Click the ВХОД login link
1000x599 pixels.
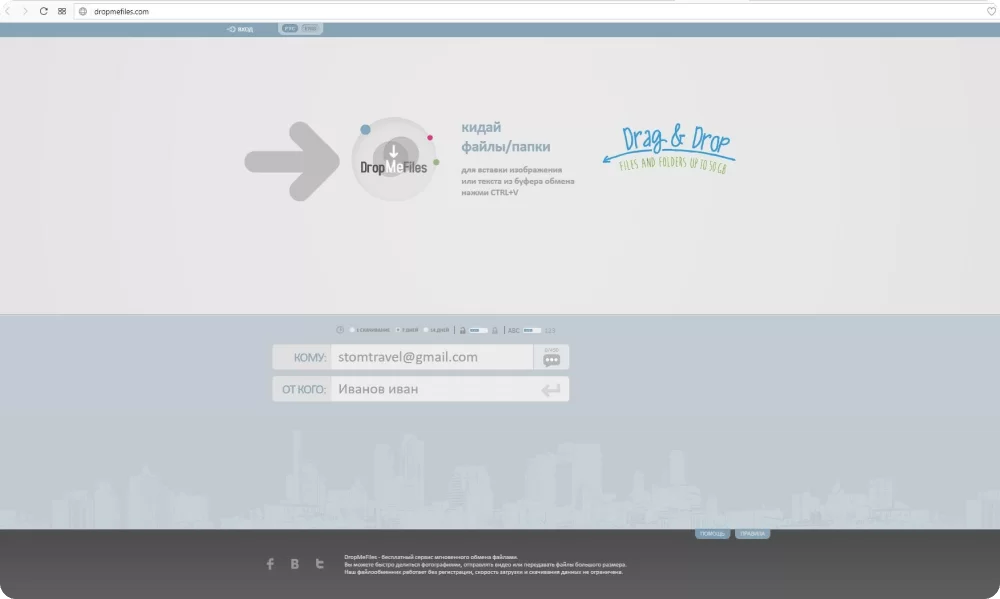click(240, 29)
